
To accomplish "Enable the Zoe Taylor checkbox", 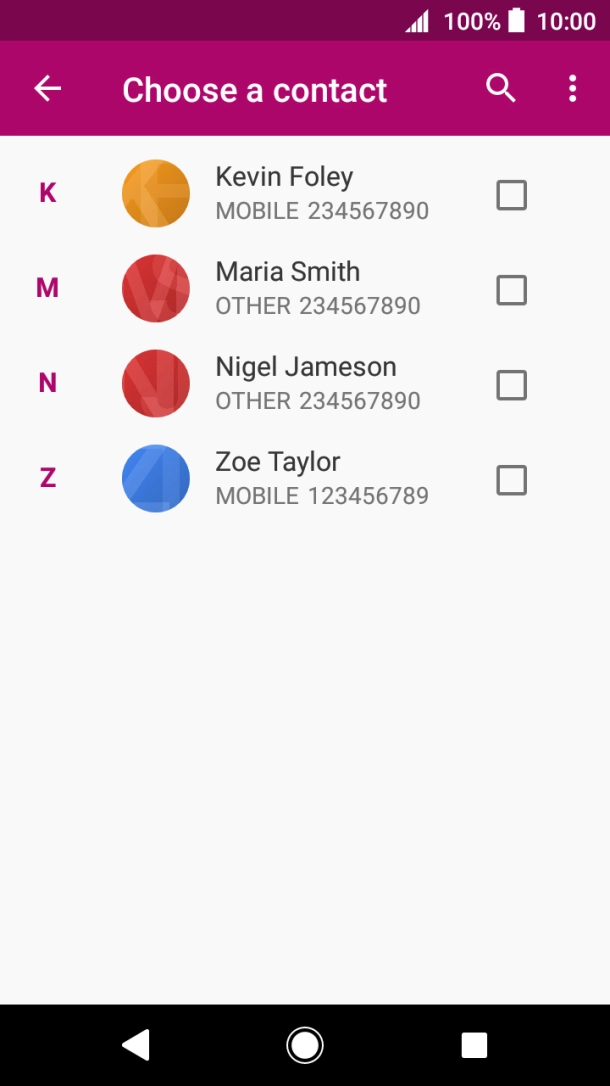I will pyautogui.click(x=511, y=480).
